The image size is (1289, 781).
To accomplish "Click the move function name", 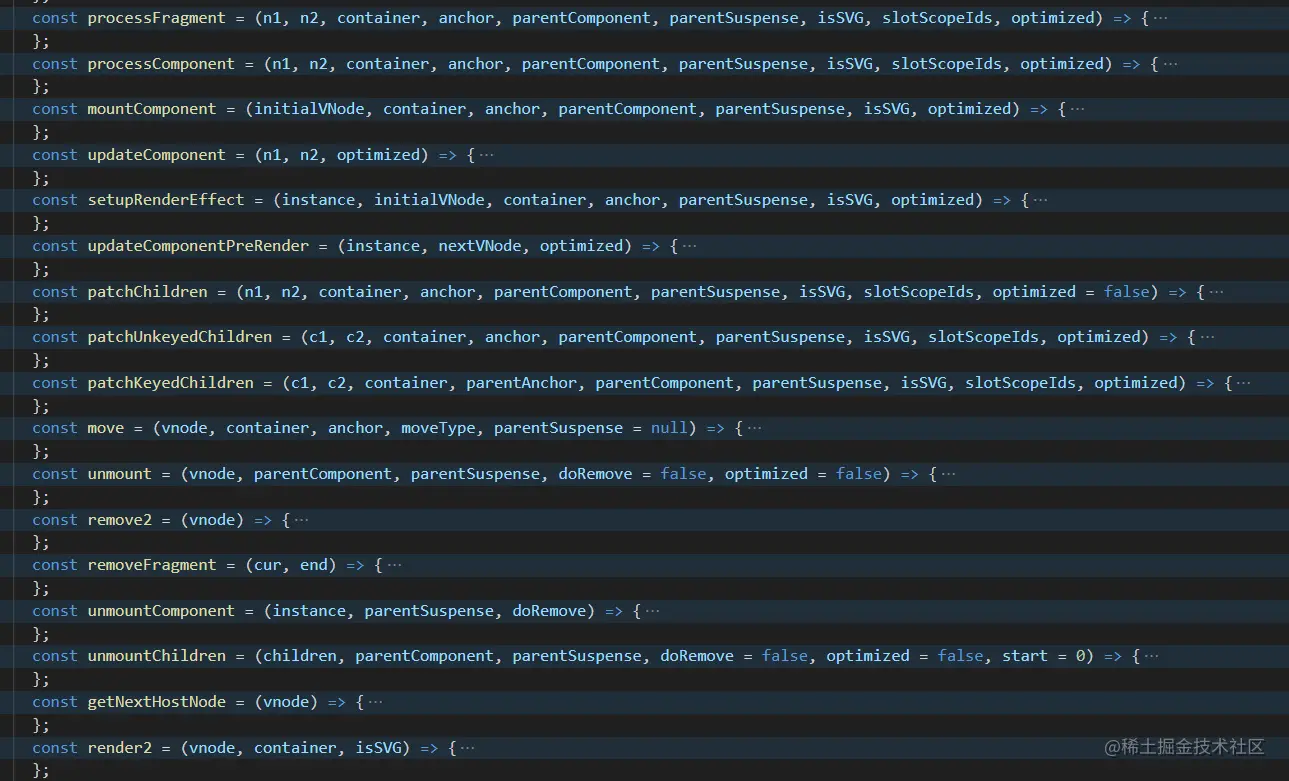I will point(106,428).
